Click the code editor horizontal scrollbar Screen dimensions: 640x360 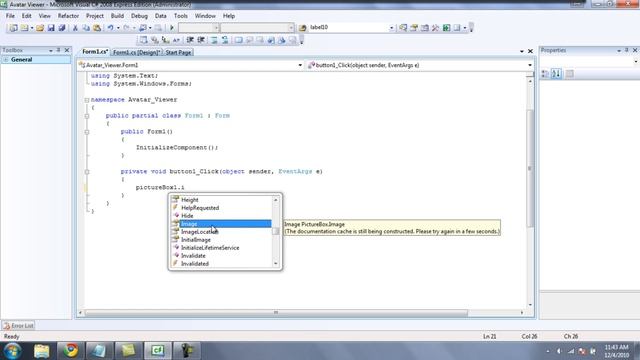276,313
